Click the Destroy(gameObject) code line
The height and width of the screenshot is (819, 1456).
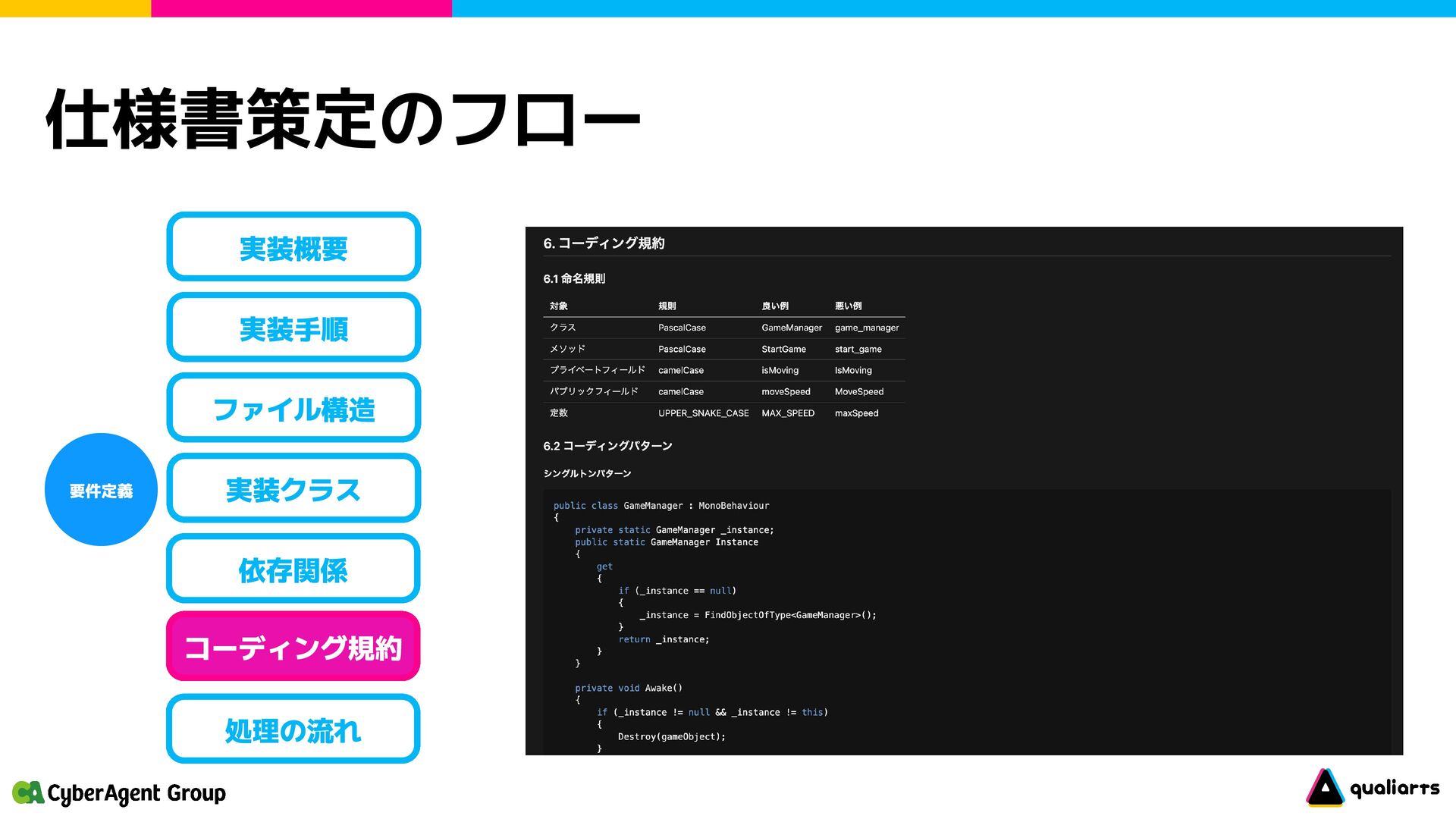coord(671,736)
